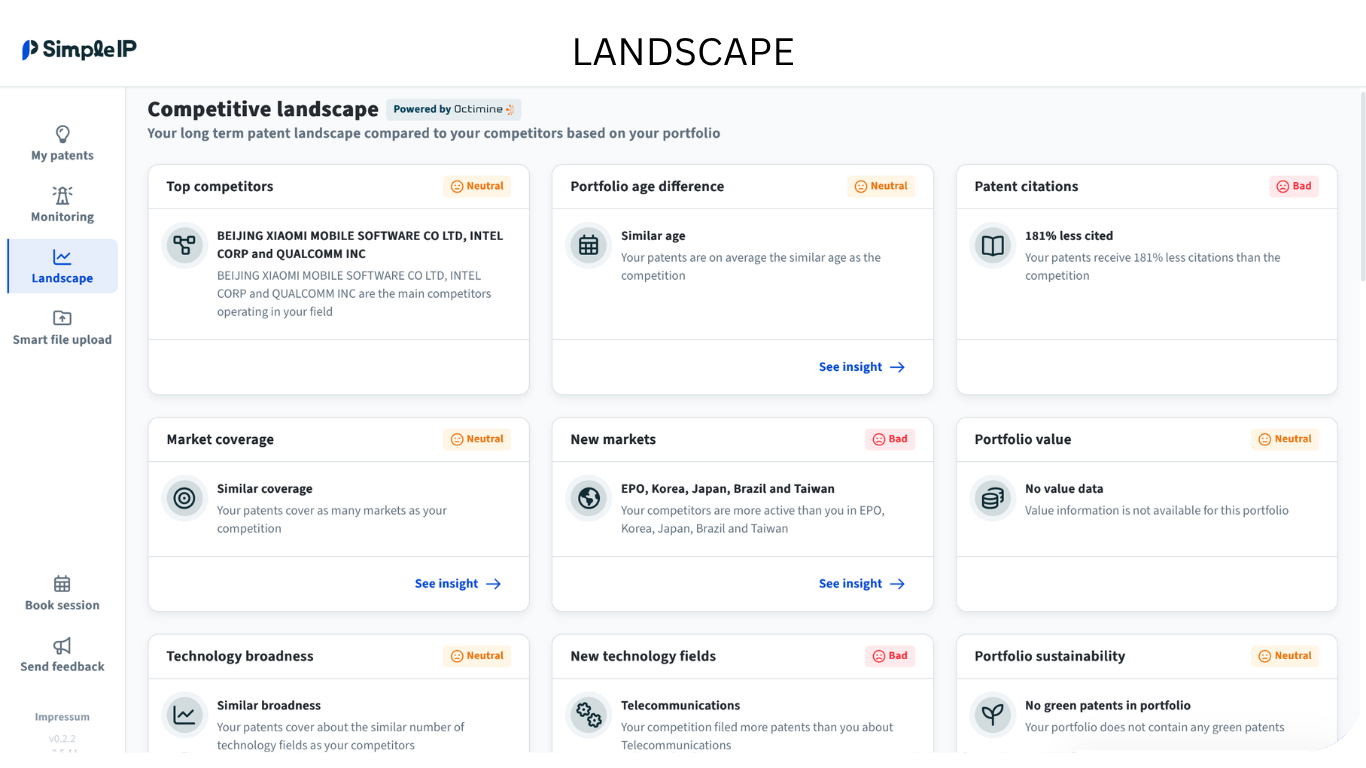The width and height of the screenshot is (1366, 768).
Task: Click the LANDSCAPE page title
Action: tap(683, 52)
